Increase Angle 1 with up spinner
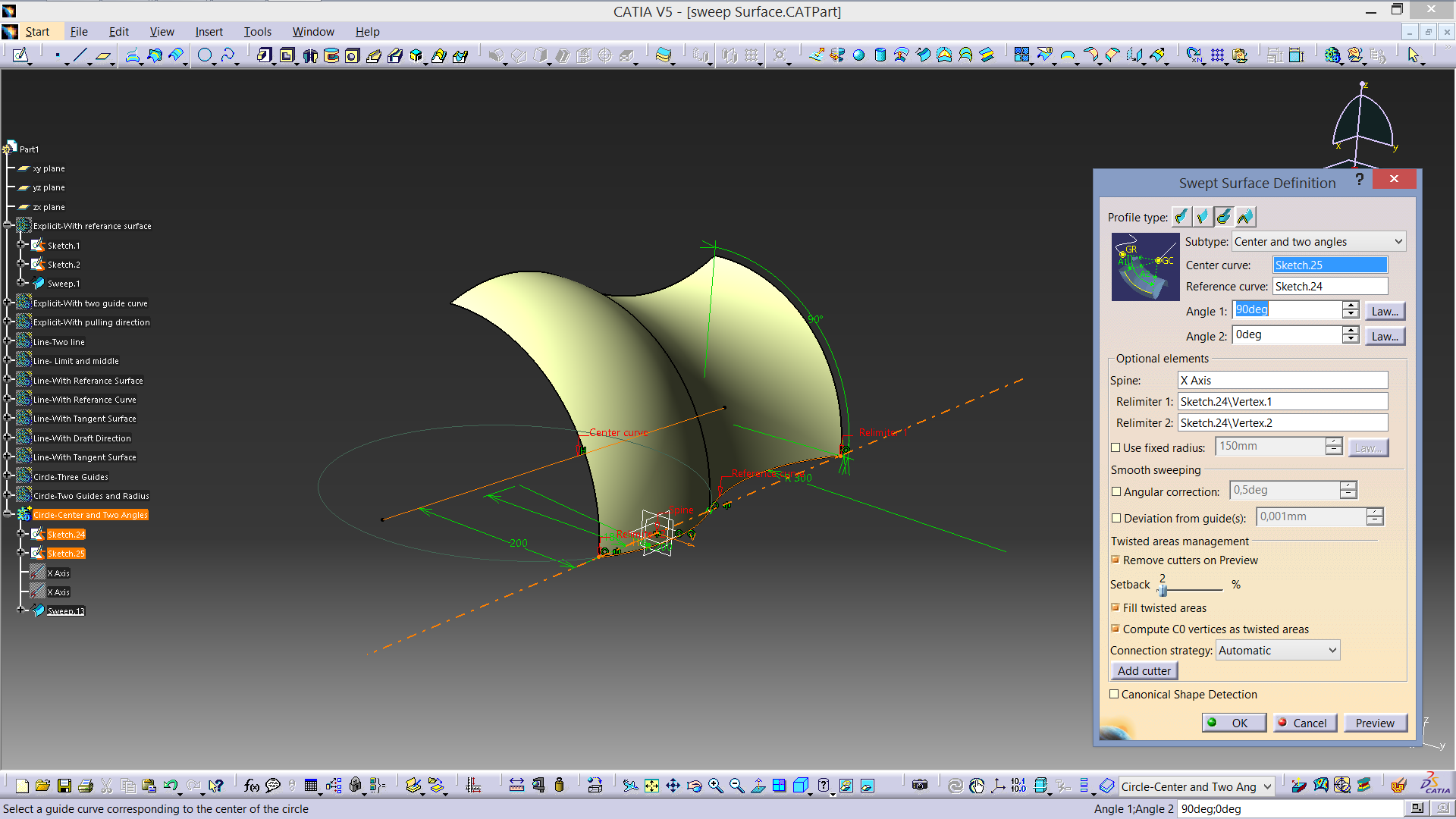 [1351, 306]
